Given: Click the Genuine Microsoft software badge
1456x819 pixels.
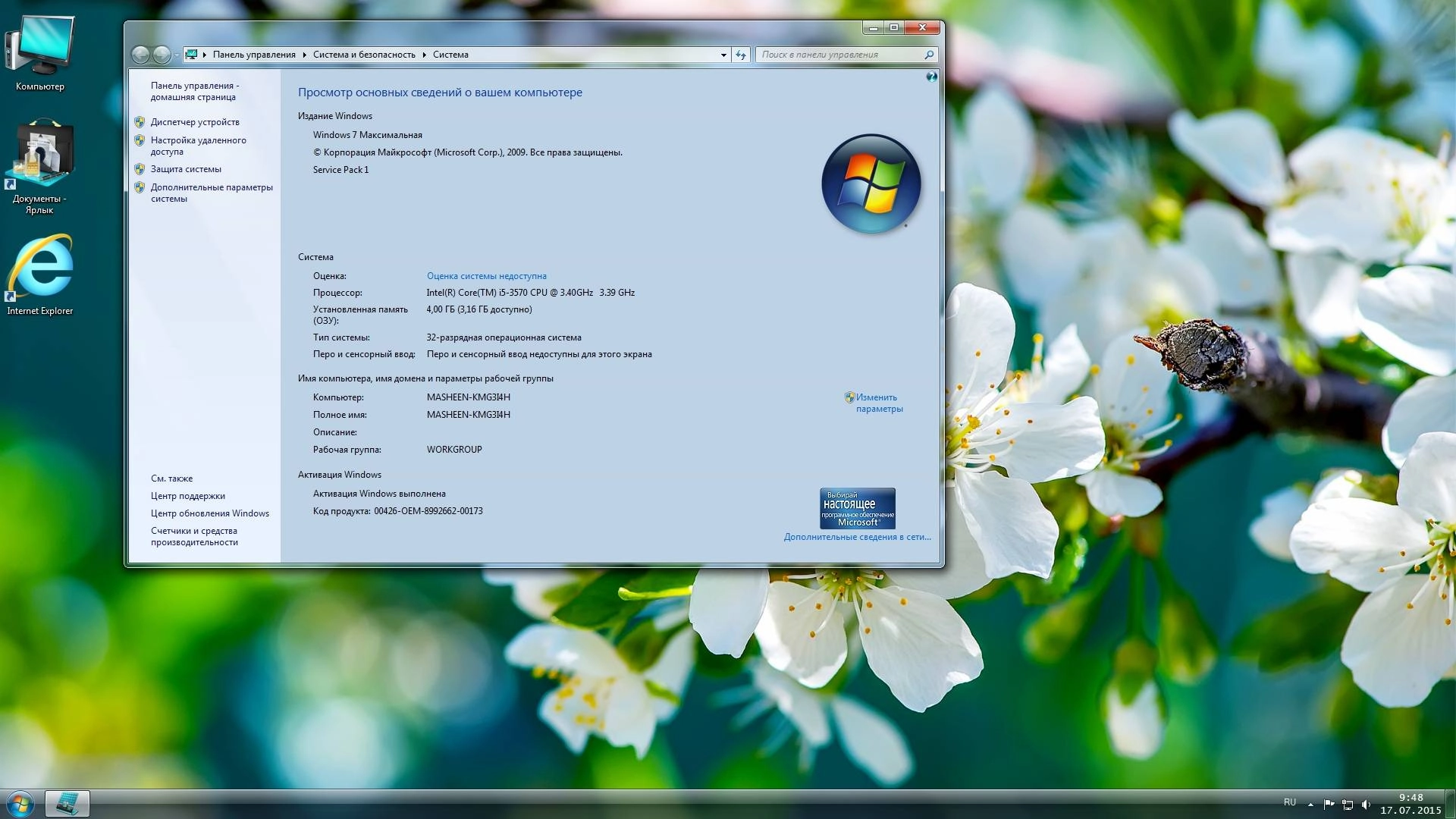Looking at the screenshot, I should 858,508.
